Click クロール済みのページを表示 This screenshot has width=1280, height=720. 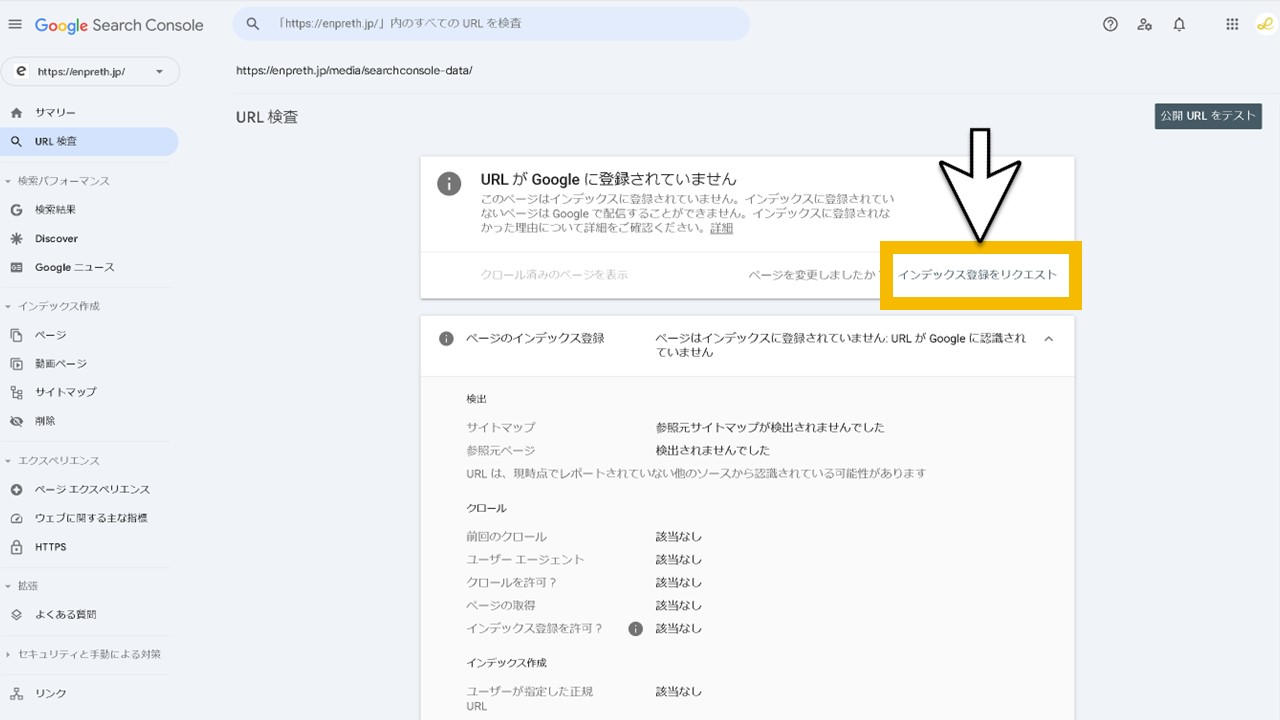tap(554, 274)
